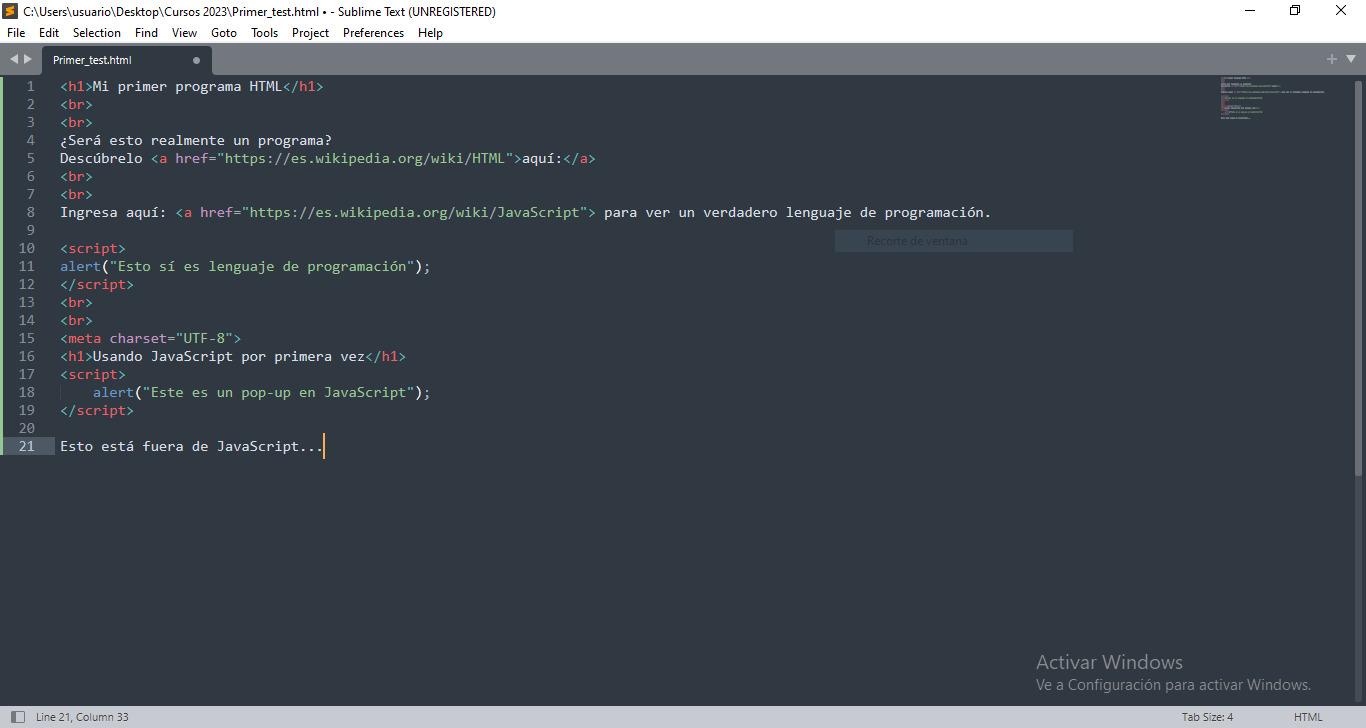The width and height of the screenshot is (1366, 728).
Task: Open the Selection menu
Action: [x=97, y=32]
